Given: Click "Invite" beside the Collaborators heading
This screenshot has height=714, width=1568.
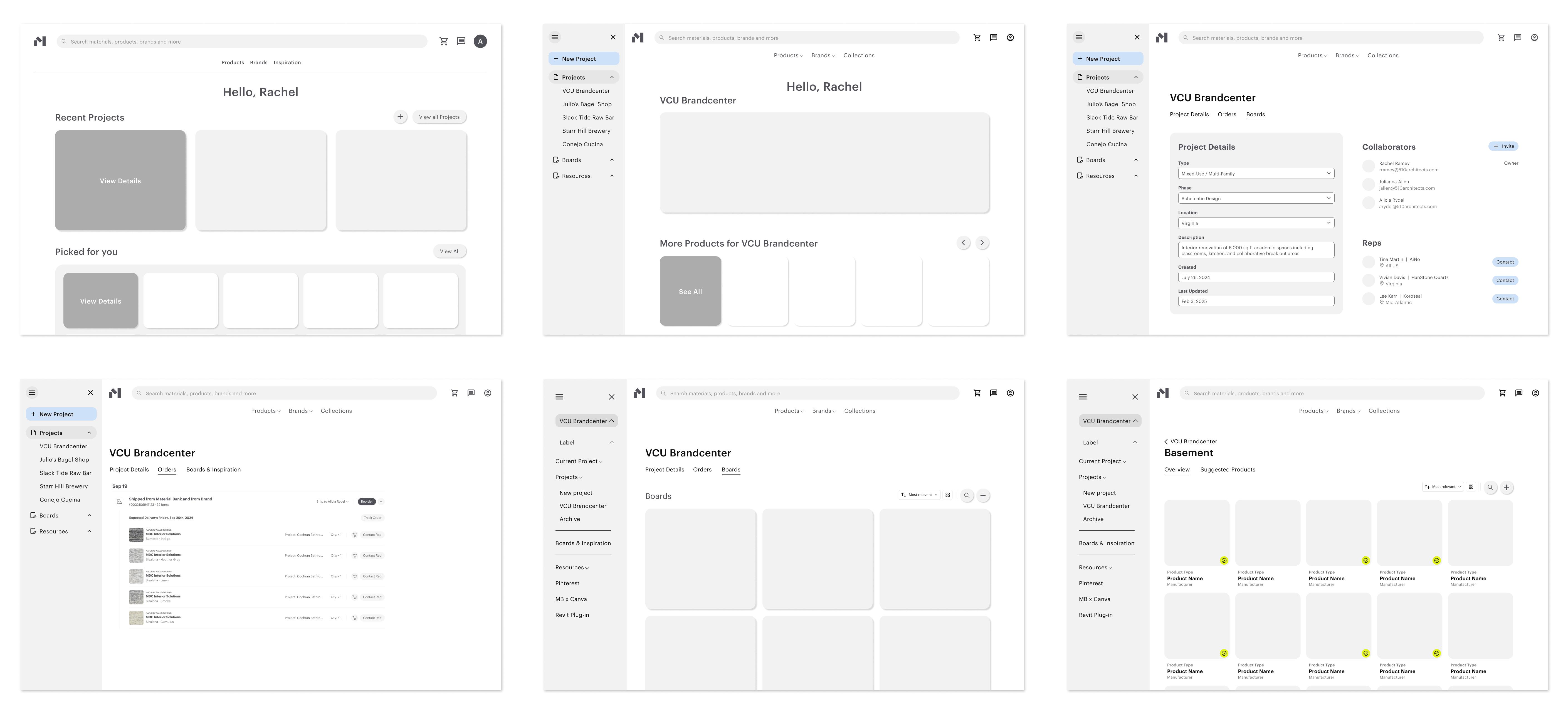Looking at the screenshot, I should pyautogui.click(x=1503, y=146).
